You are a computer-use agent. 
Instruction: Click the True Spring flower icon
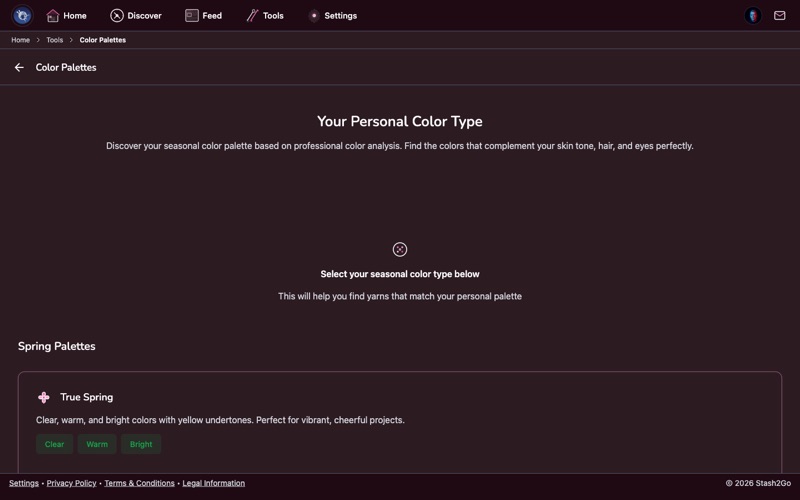44,397
